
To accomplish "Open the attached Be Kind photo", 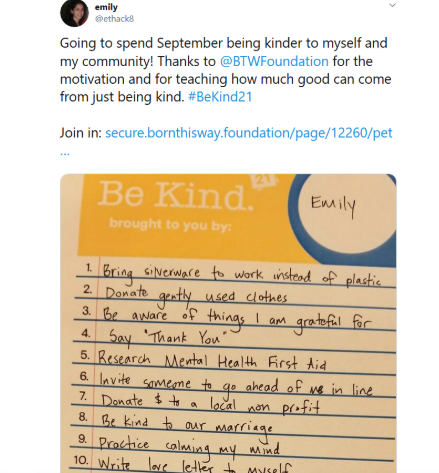I will tap(228, 323).
